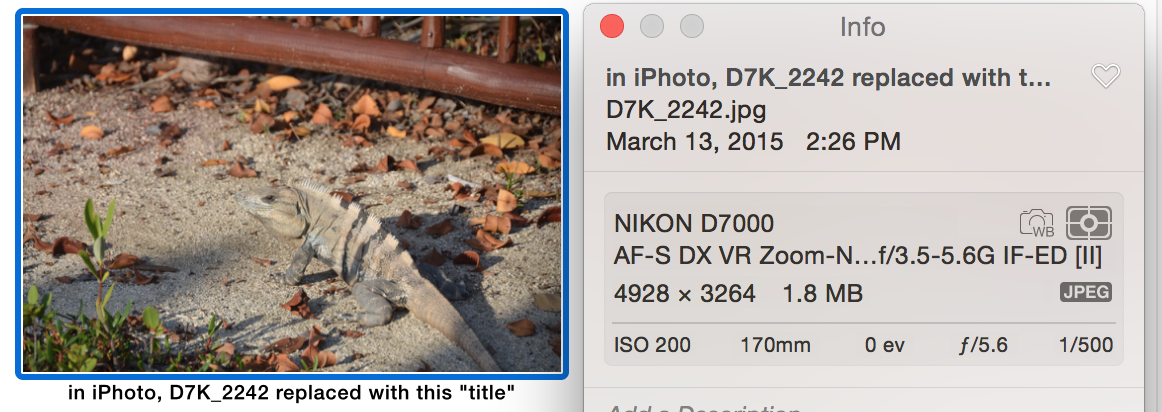Image resolution: width=1162 pixels, height=412 pixels.
Task: Click the ISO 200 value
Action: 652,345
